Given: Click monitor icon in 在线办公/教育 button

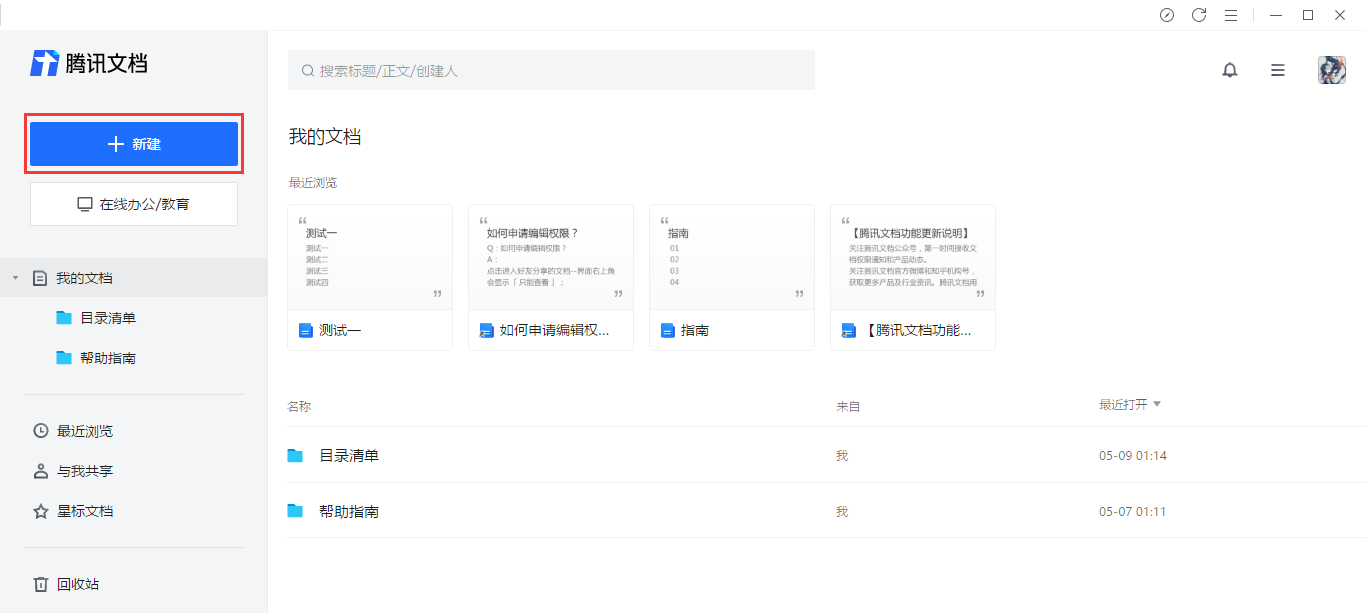Looking at the screenshot, I should pyautogui.click(x=85, y=204).
